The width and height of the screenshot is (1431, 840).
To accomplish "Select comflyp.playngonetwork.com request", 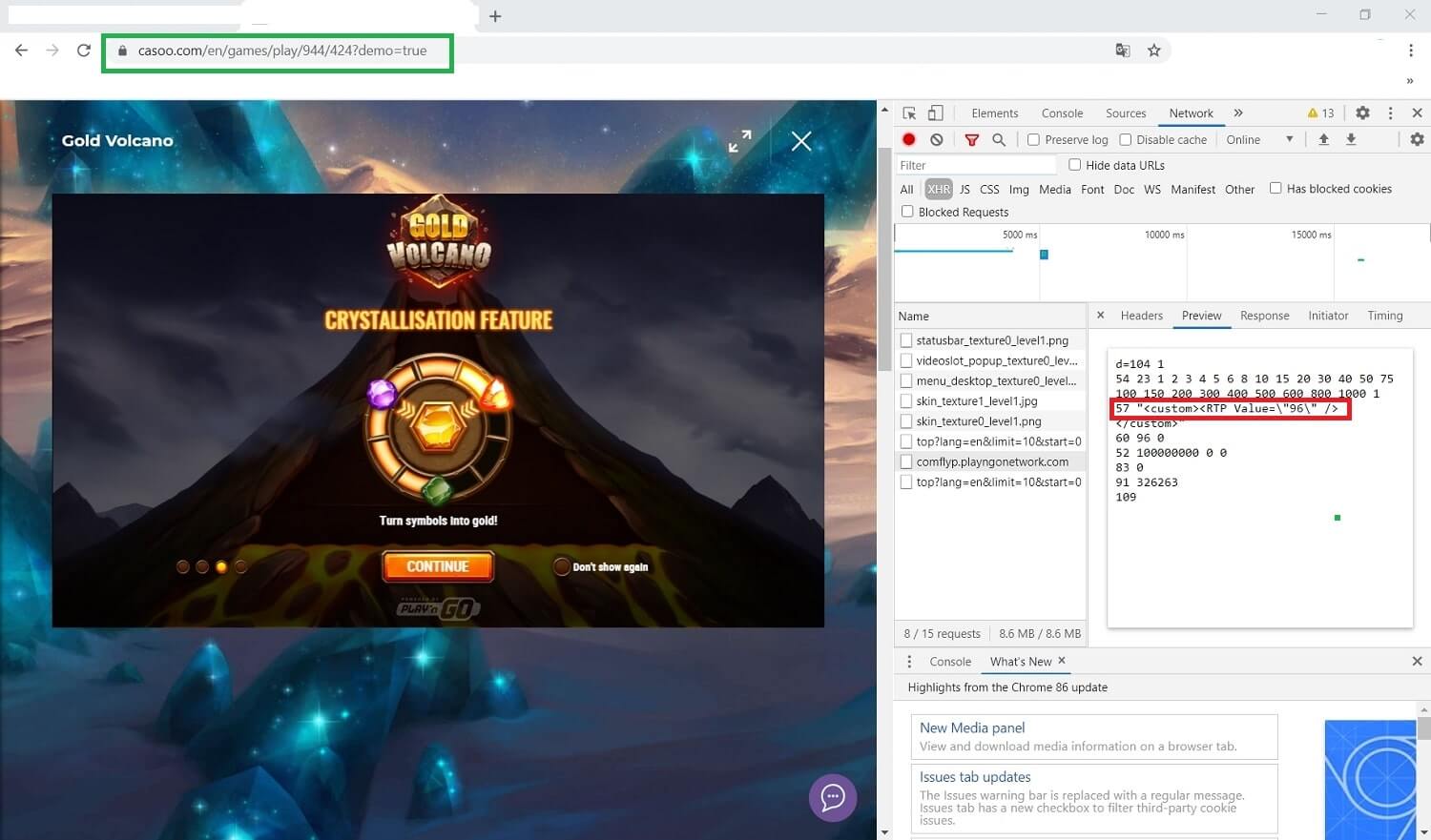I will (990, 461).
